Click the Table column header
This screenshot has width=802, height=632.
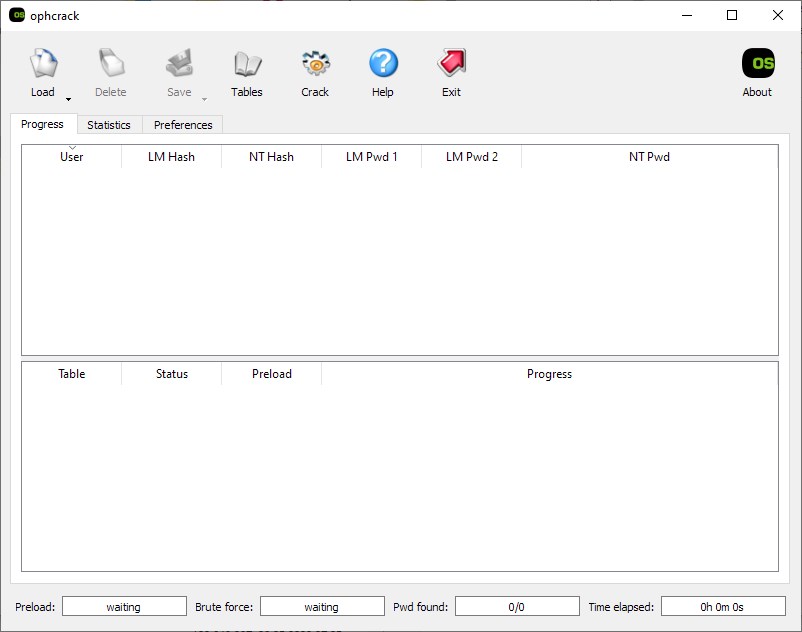pos(72,374)
